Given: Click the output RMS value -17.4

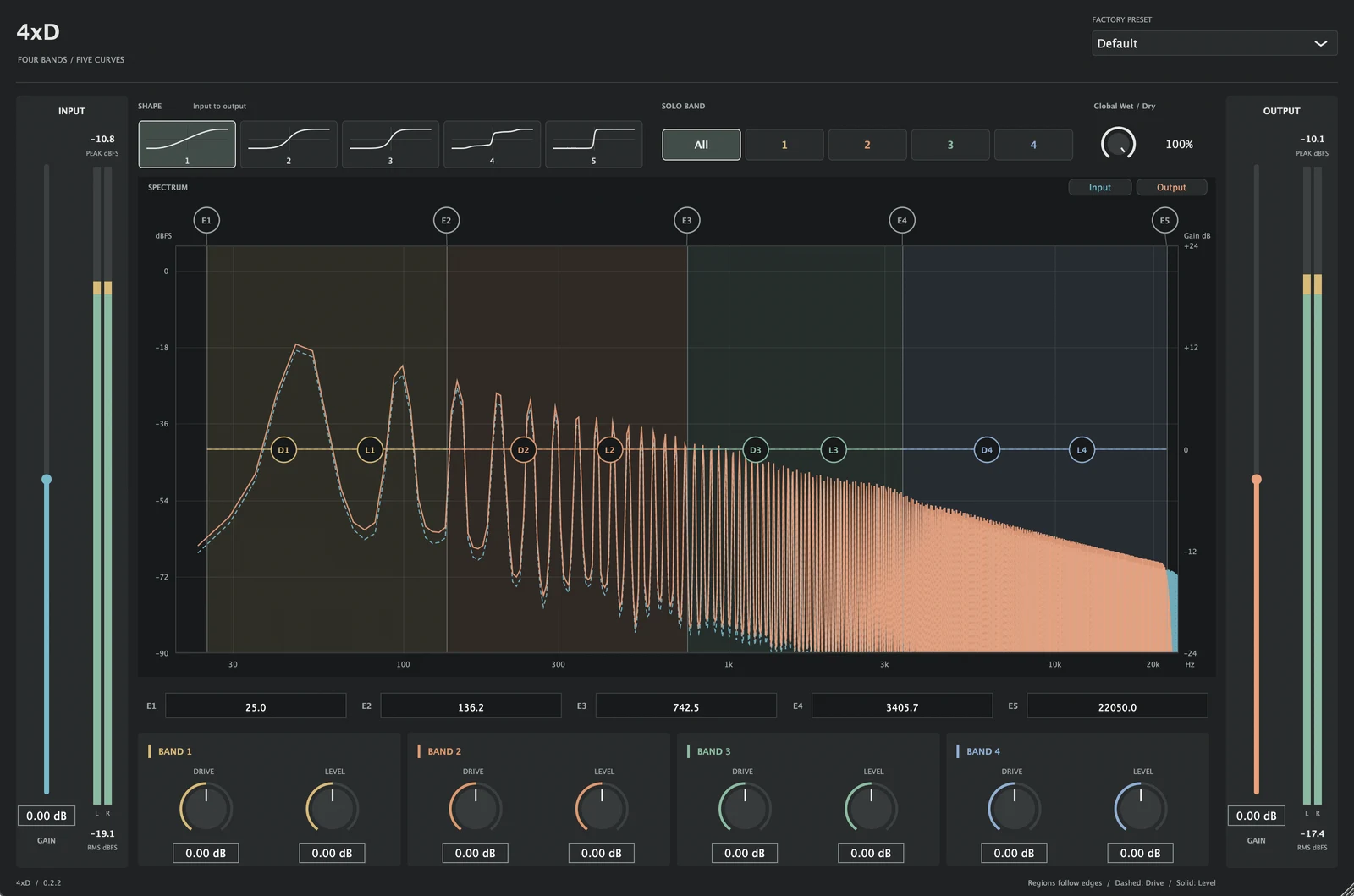Looking at the screenshot, I should pos(1313,833).
